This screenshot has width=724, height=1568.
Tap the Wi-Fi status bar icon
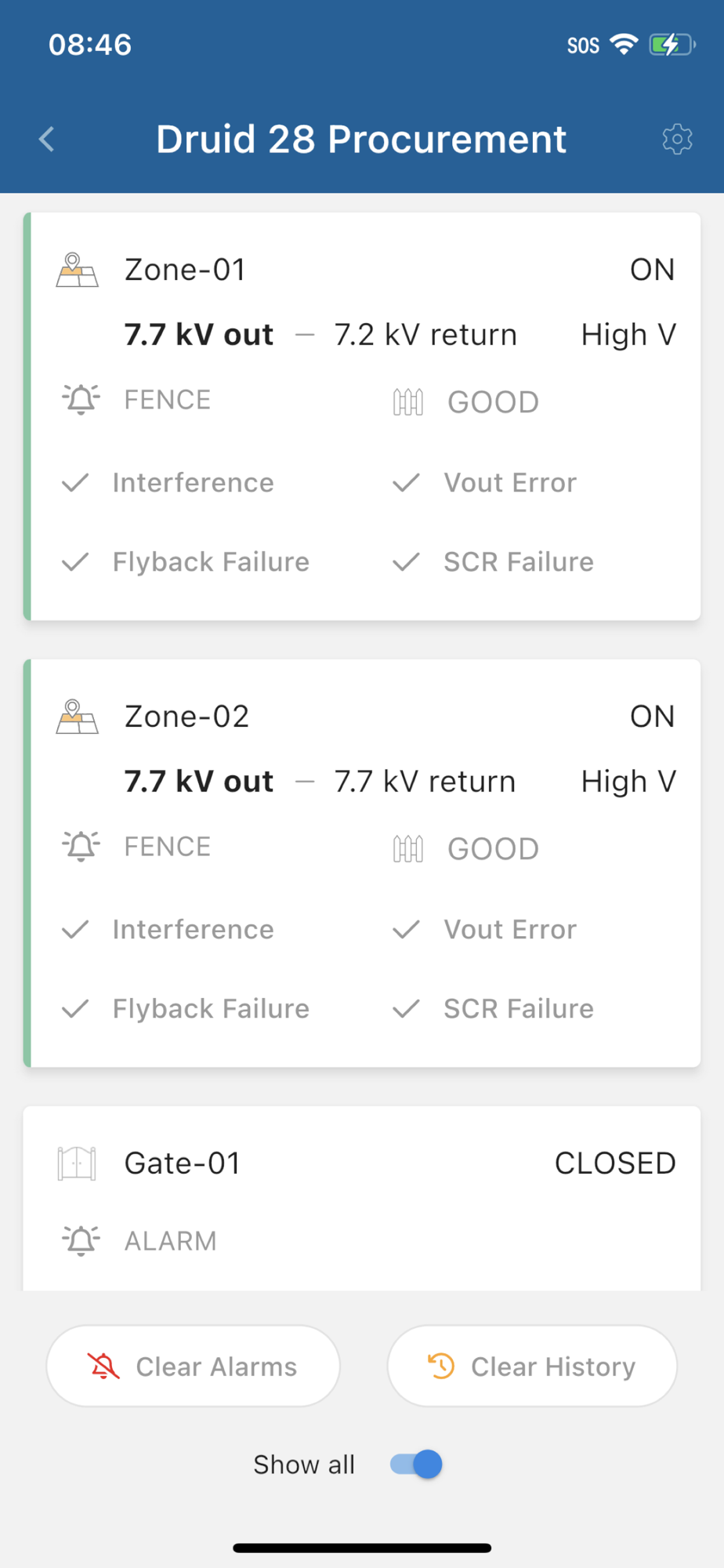click(x=624, y=45)
